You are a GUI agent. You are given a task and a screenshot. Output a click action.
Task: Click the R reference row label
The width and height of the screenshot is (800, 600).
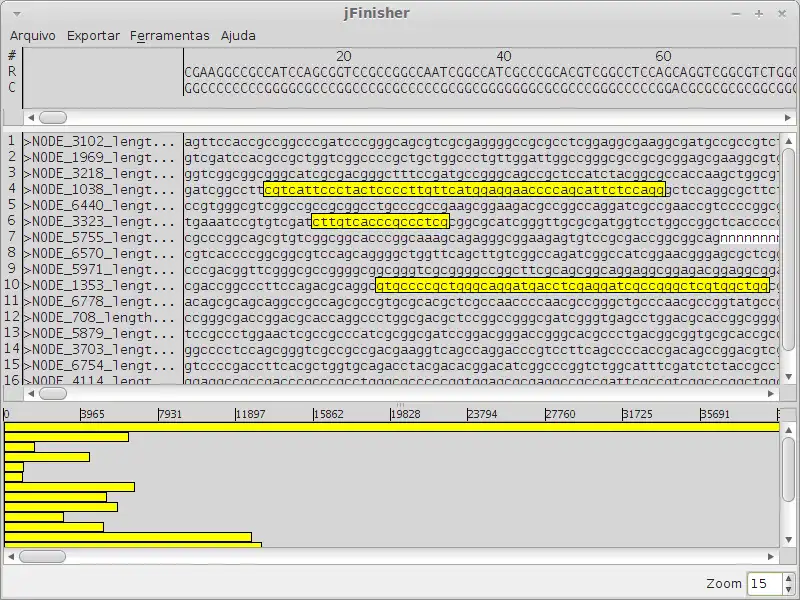coord(12,71)
